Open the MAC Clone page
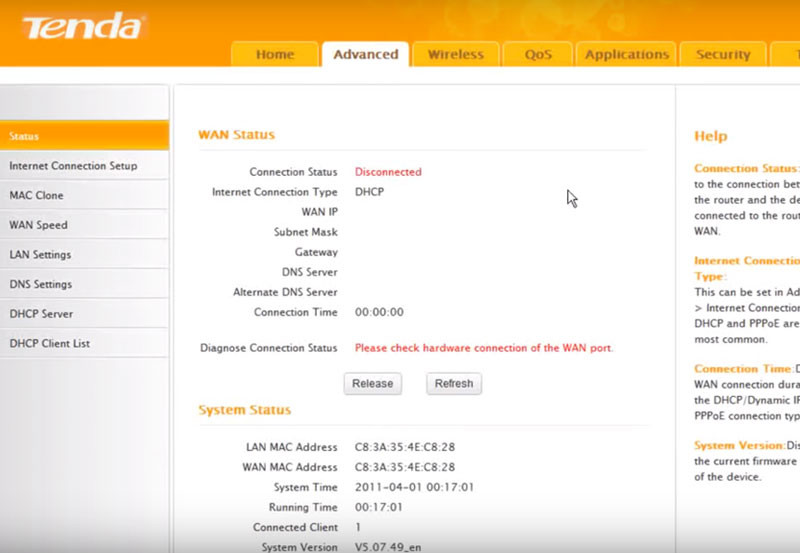The height and width of the screenshot is (553, 800). click(x=84, y=195)
